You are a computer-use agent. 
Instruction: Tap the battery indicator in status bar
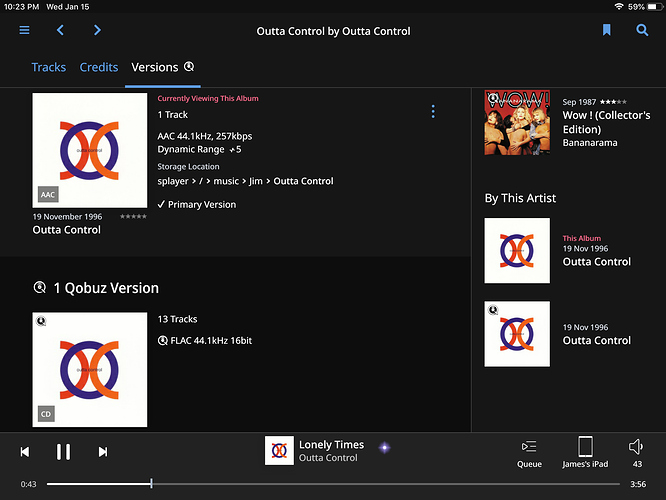click(x=655, y=7)
